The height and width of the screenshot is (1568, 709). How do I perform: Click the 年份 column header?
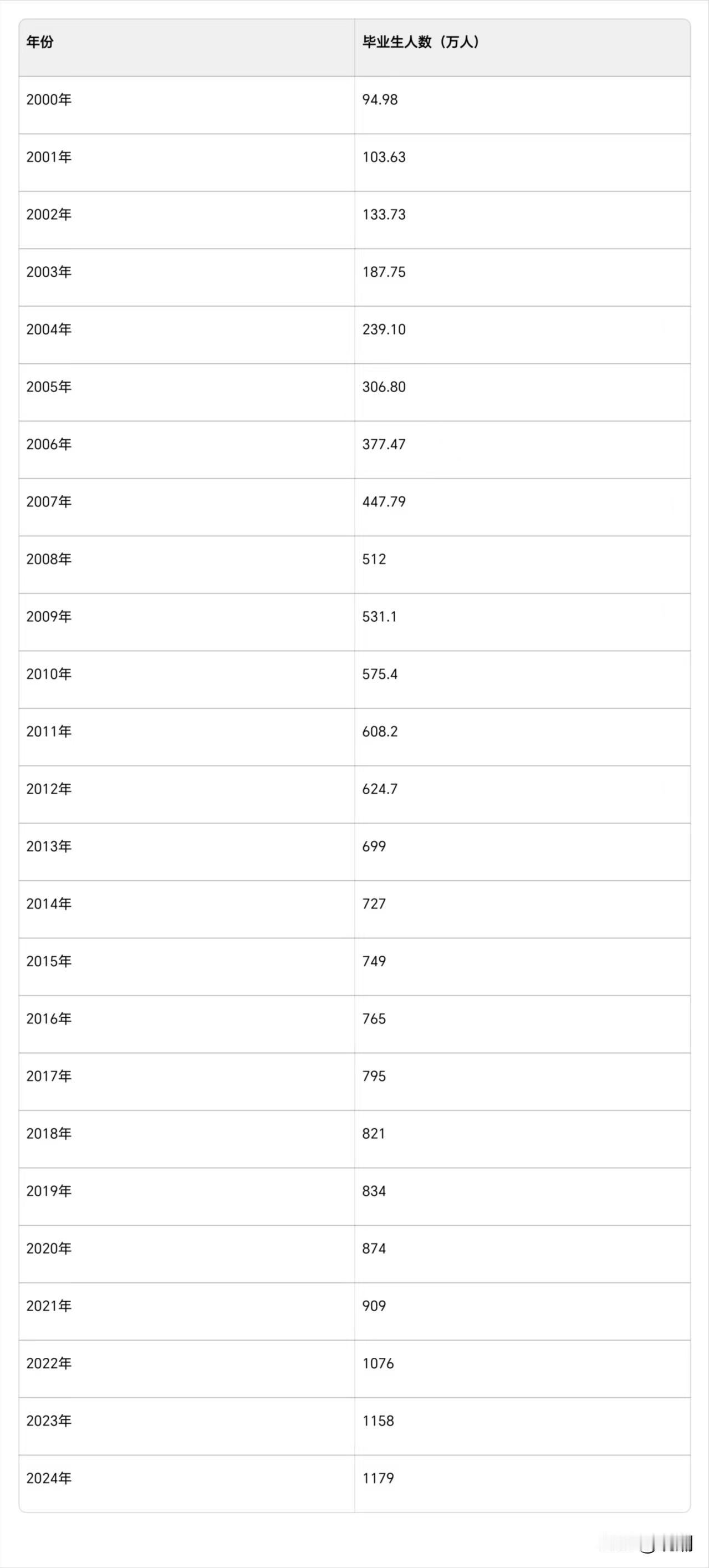point(39,42)
